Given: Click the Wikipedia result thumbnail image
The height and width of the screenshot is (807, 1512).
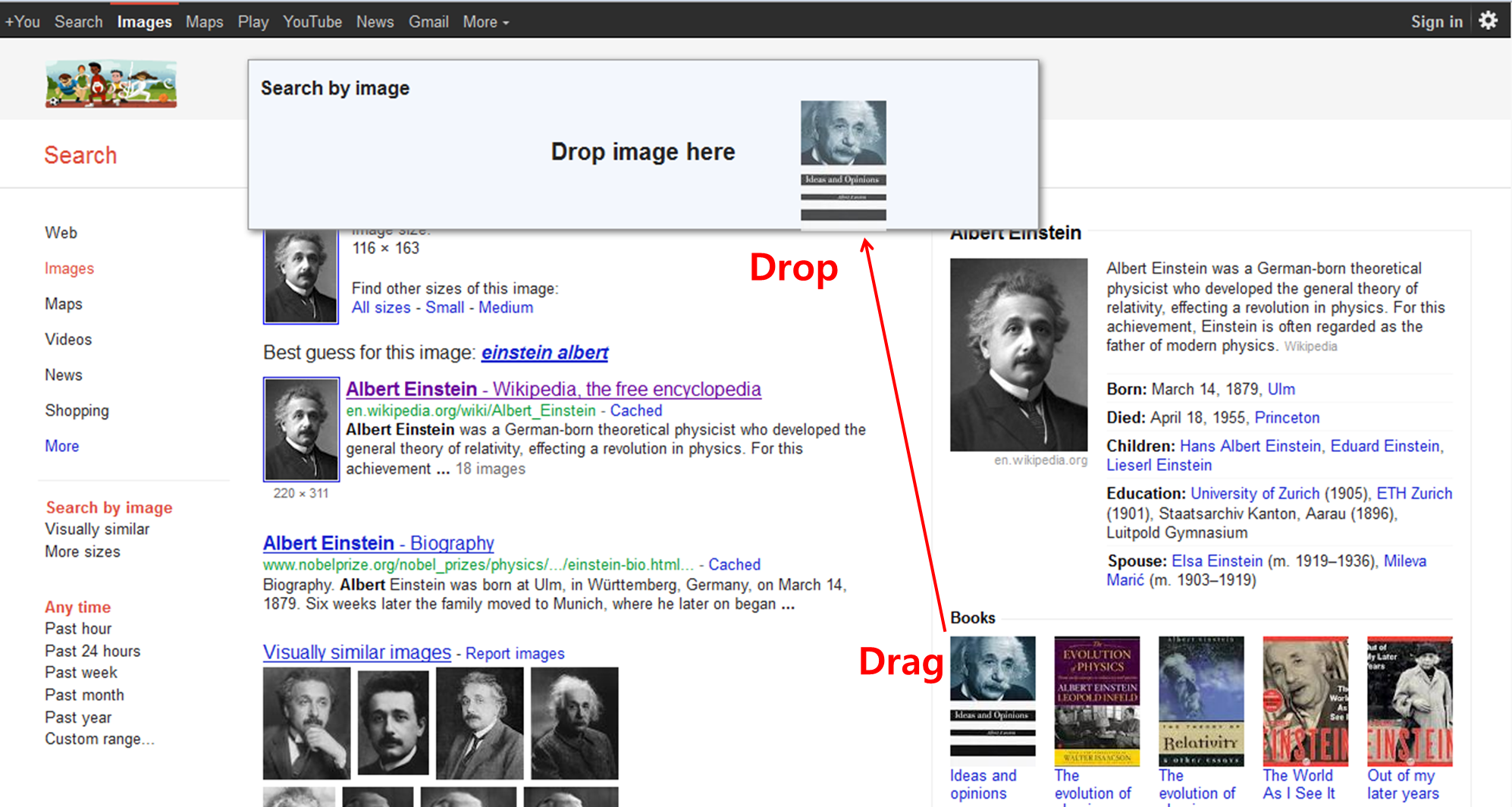Looking at the screenshot, I should point(301,429).
